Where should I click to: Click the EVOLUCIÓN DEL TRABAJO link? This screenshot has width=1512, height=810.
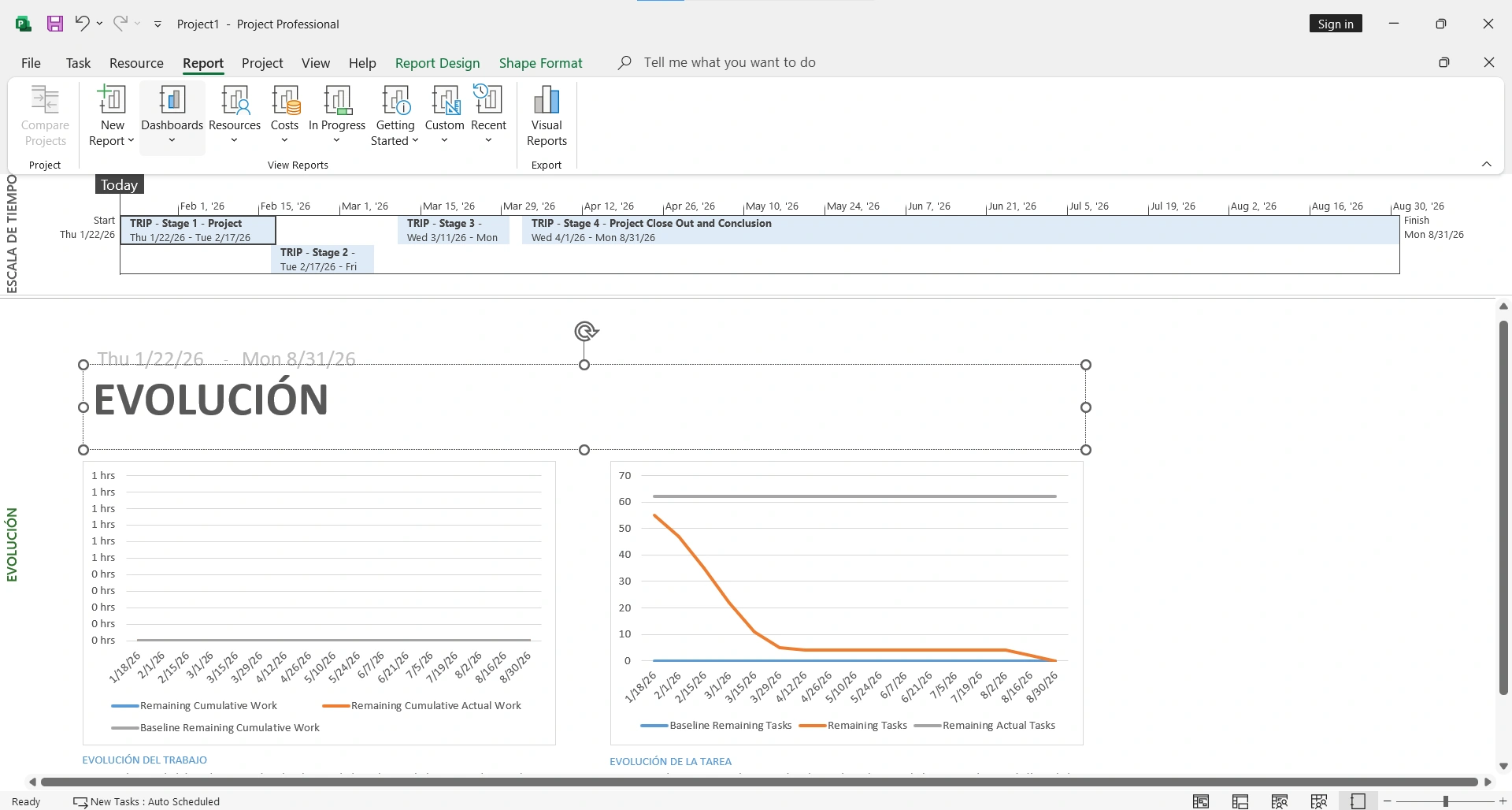[144, 760]
